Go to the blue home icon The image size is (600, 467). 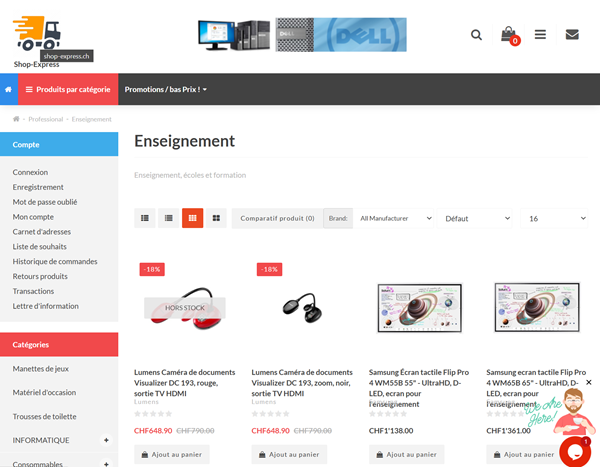click(x=8, y=89)
